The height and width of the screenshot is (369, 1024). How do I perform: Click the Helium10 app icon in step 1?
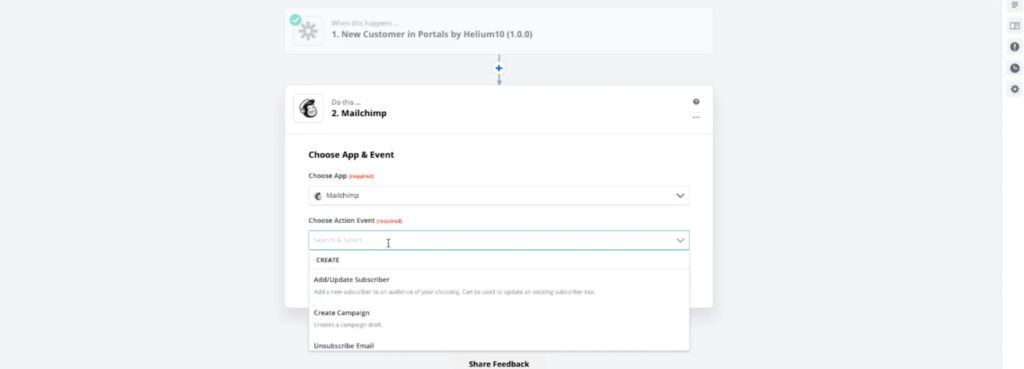(x=308, y=31)
